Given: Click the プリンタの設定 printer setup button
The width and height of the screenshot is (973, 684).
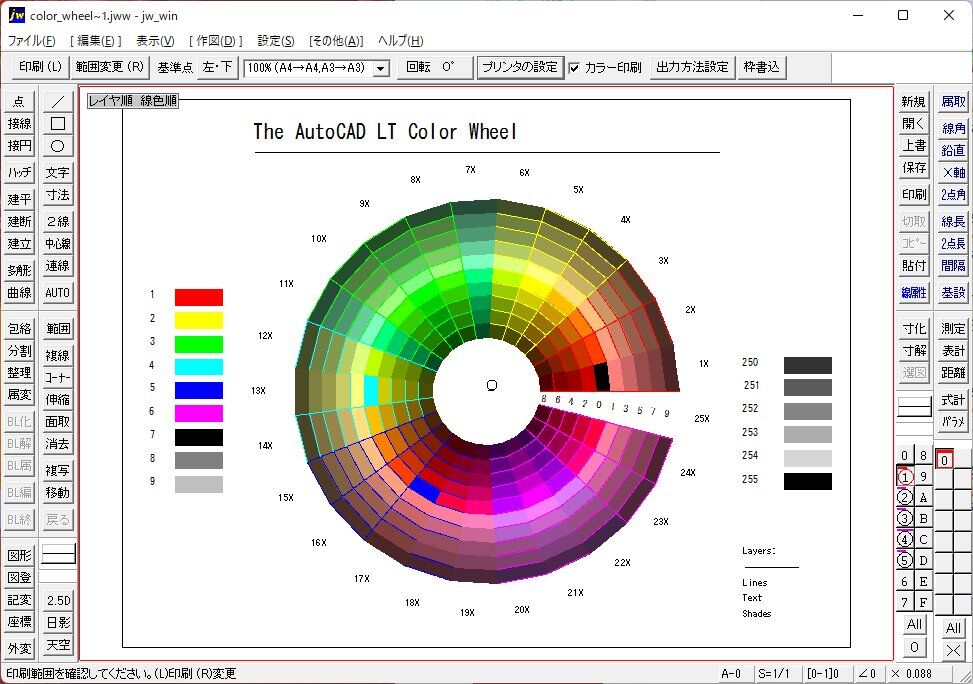Looking at the screenshot, I should 519,67.
